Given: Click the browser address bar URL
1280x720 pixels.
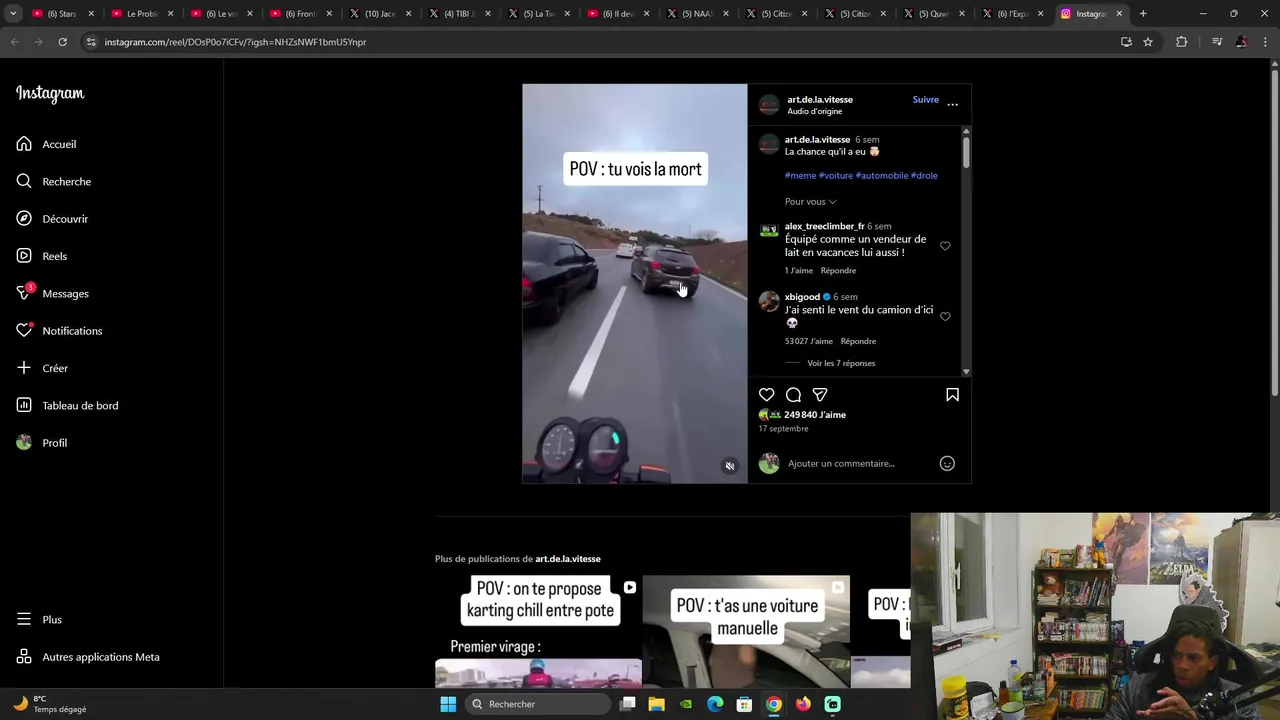Looking at the screenshot, I should (x=235, y=42).
